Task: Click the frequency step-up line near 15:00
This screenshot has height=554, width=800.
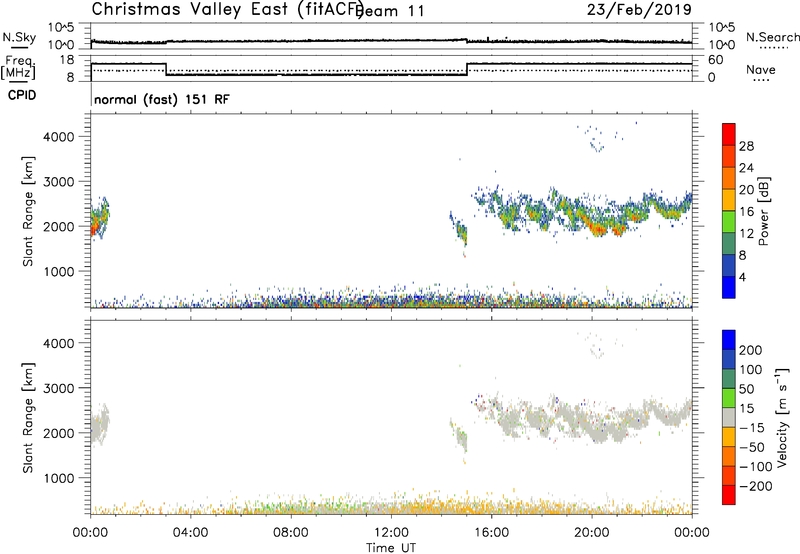Action: 467,69
